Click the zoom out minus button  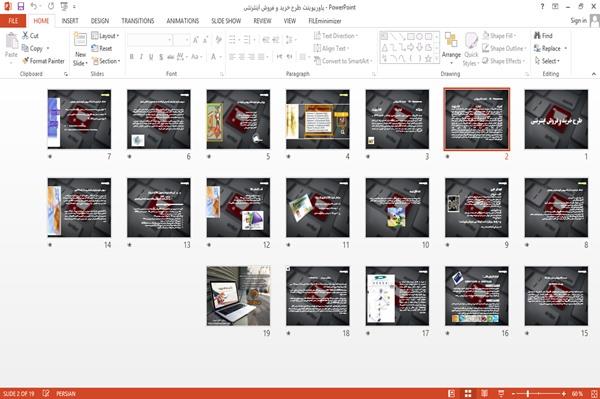(514, 393)
